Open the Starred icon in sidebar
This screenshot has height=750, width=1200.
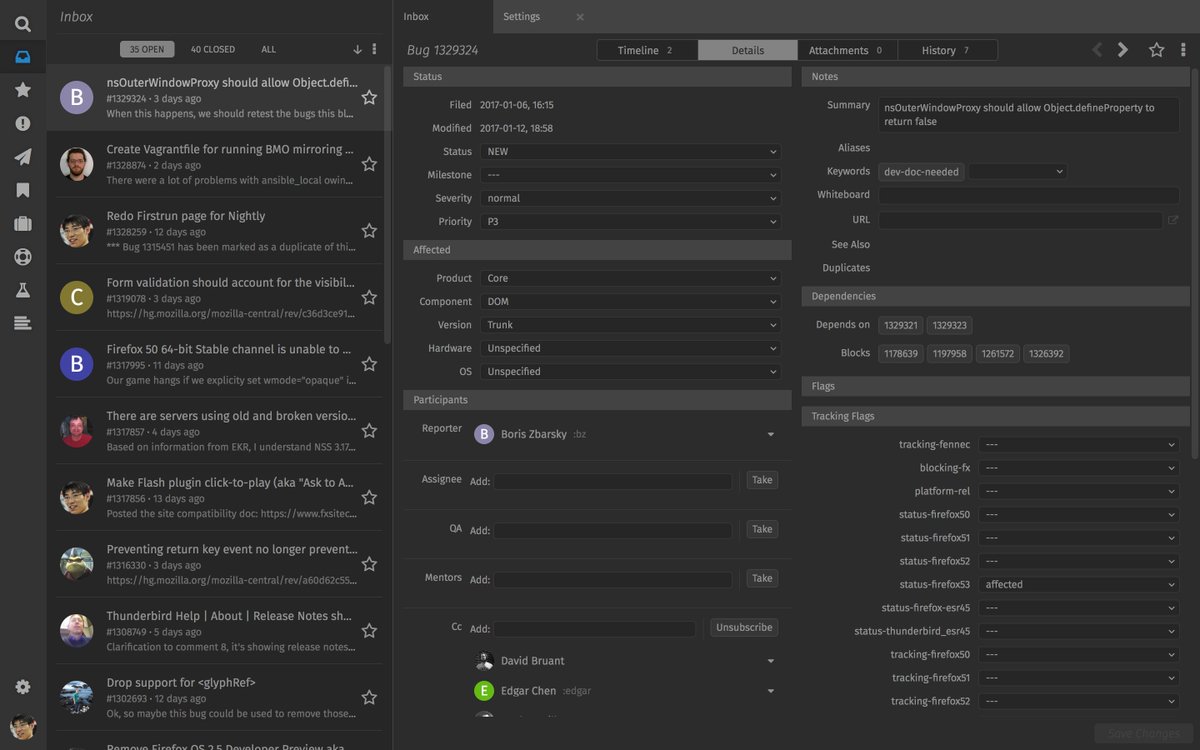(23, 90)
